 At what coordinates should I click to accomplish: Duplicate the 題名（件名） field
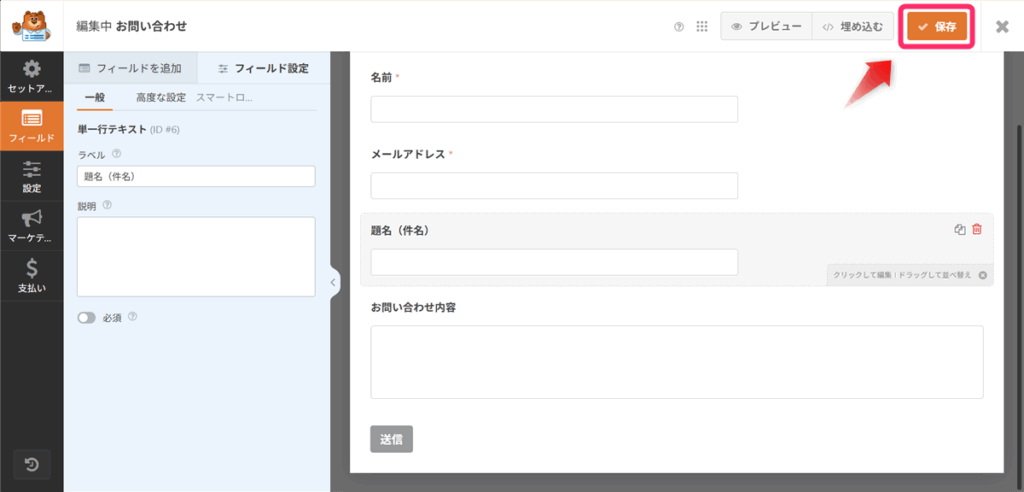tap(959, 229)
